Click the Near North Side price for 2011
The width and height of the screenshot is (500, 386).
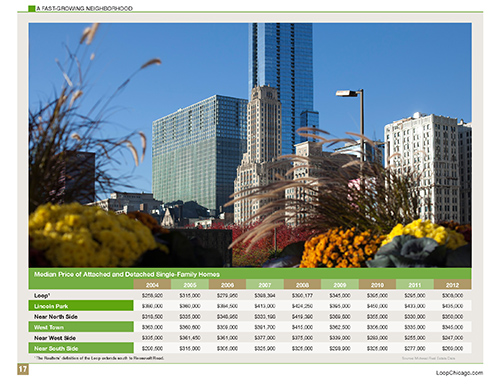415,317
